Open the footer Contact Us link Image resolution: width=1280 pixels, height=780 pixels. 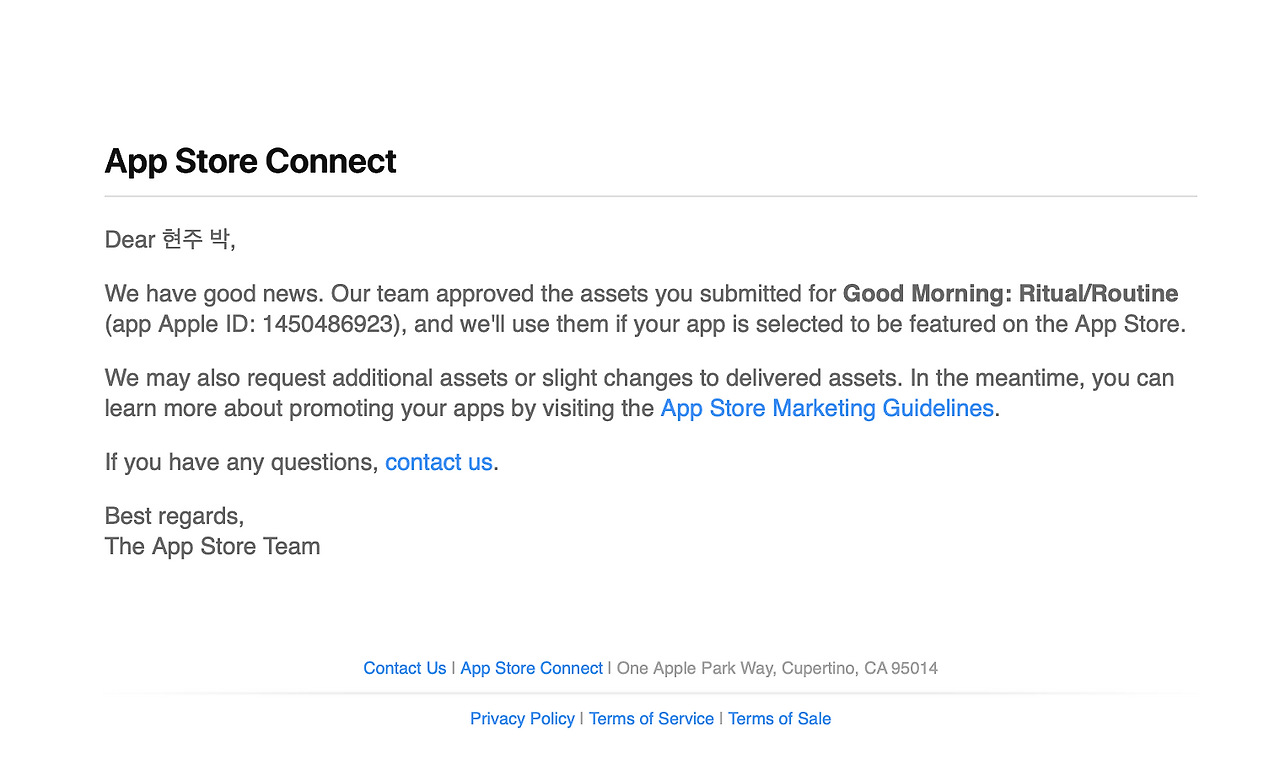click(404, 668)
